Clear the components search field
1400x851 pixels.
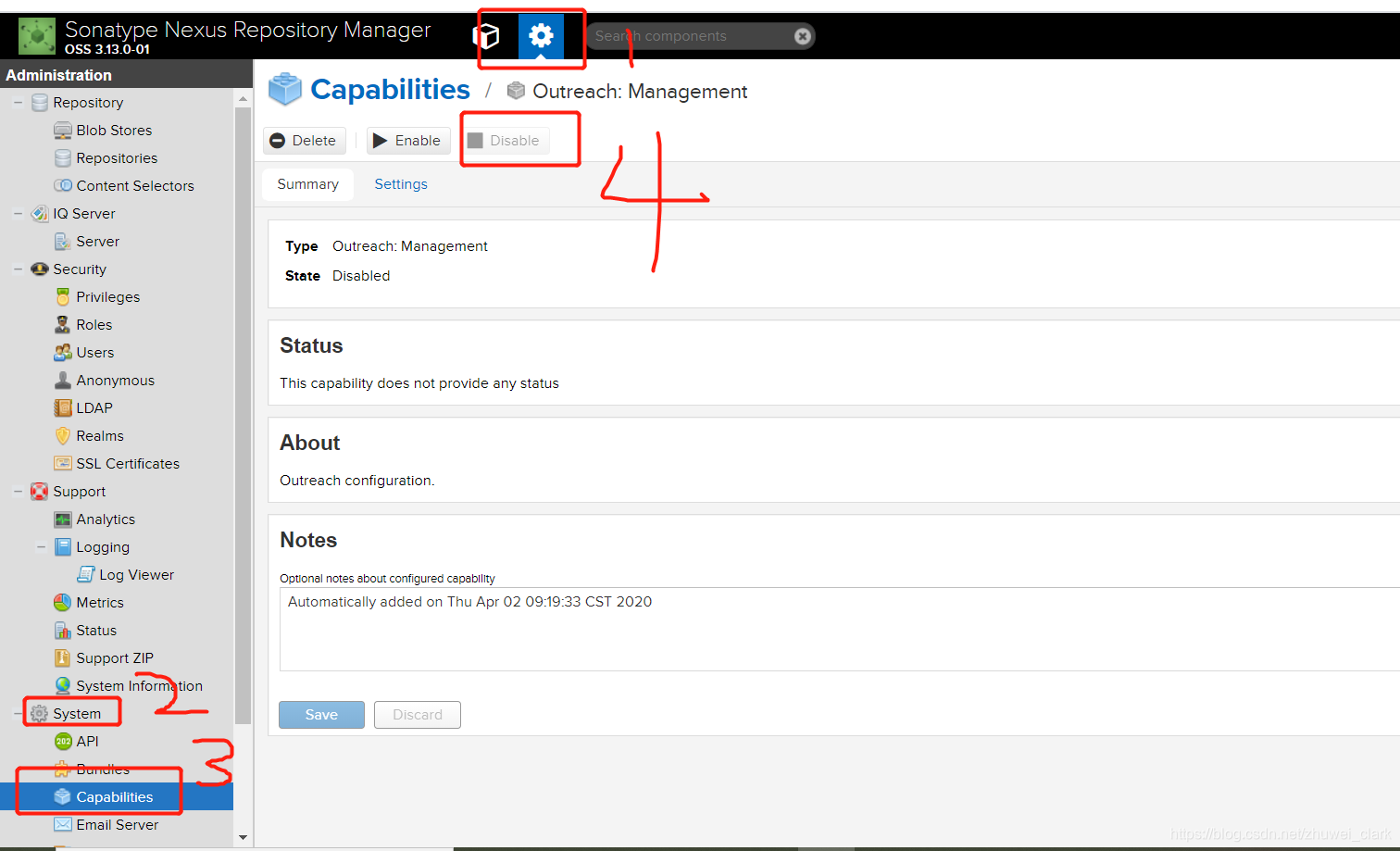pos(802,35)
